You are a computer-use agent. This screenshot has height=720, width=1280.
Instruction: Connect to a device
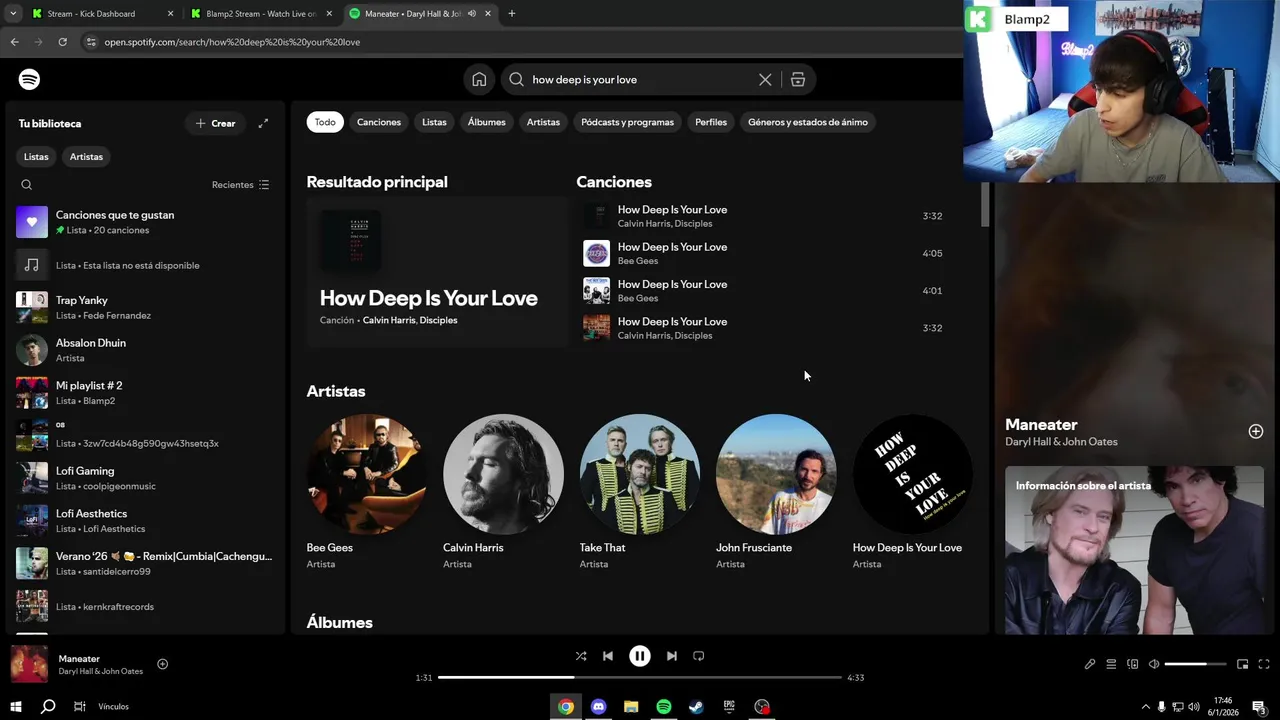tap(1133, 664)
